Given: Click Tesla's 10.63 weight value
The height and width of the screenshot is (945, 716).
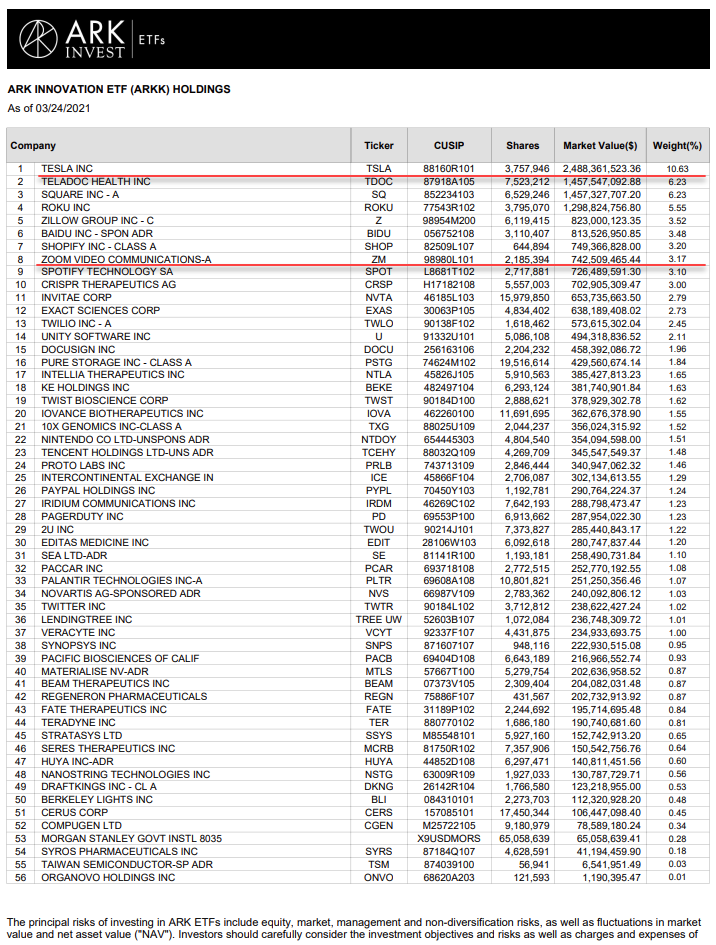Looking at the screenshot, I should click(677, 169).
